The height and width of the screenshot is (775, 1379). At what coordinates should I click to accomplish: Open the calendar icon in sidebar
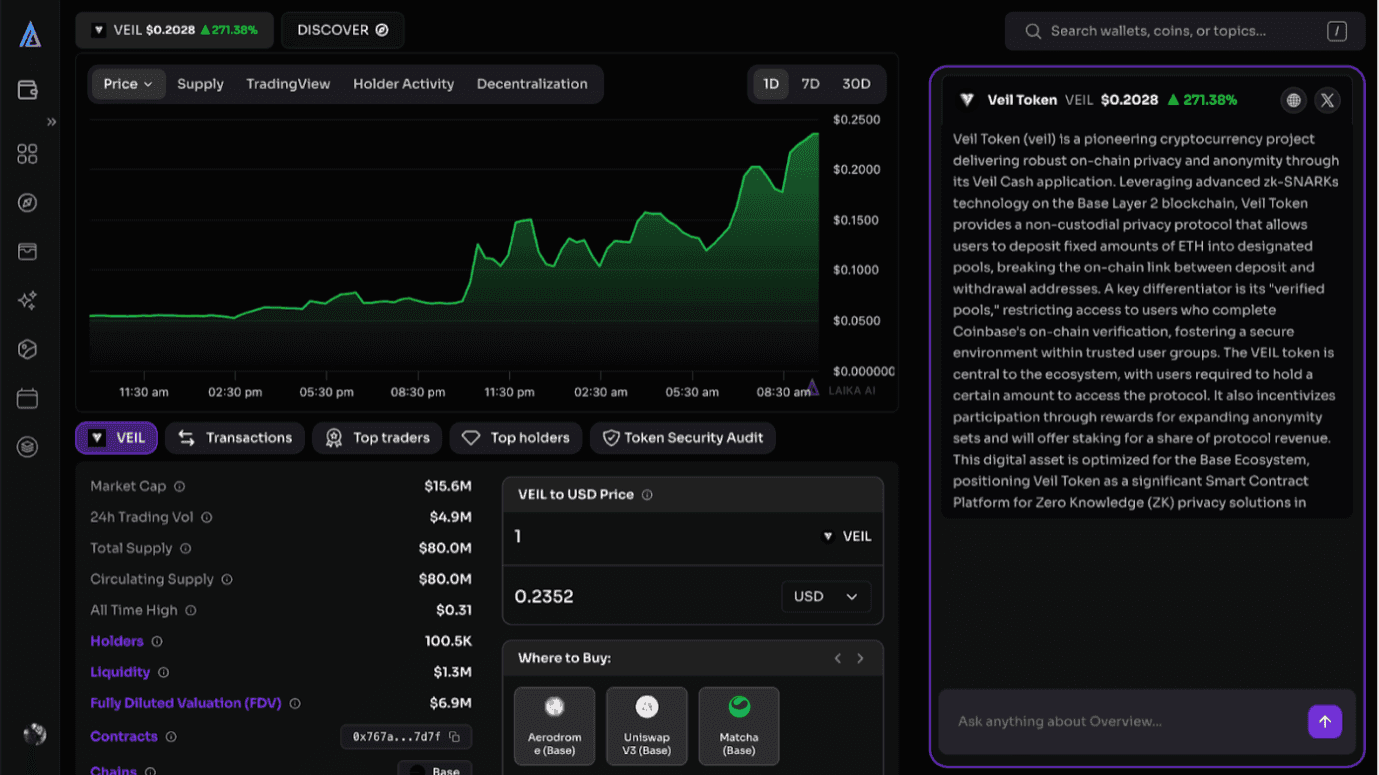(28, 398)
